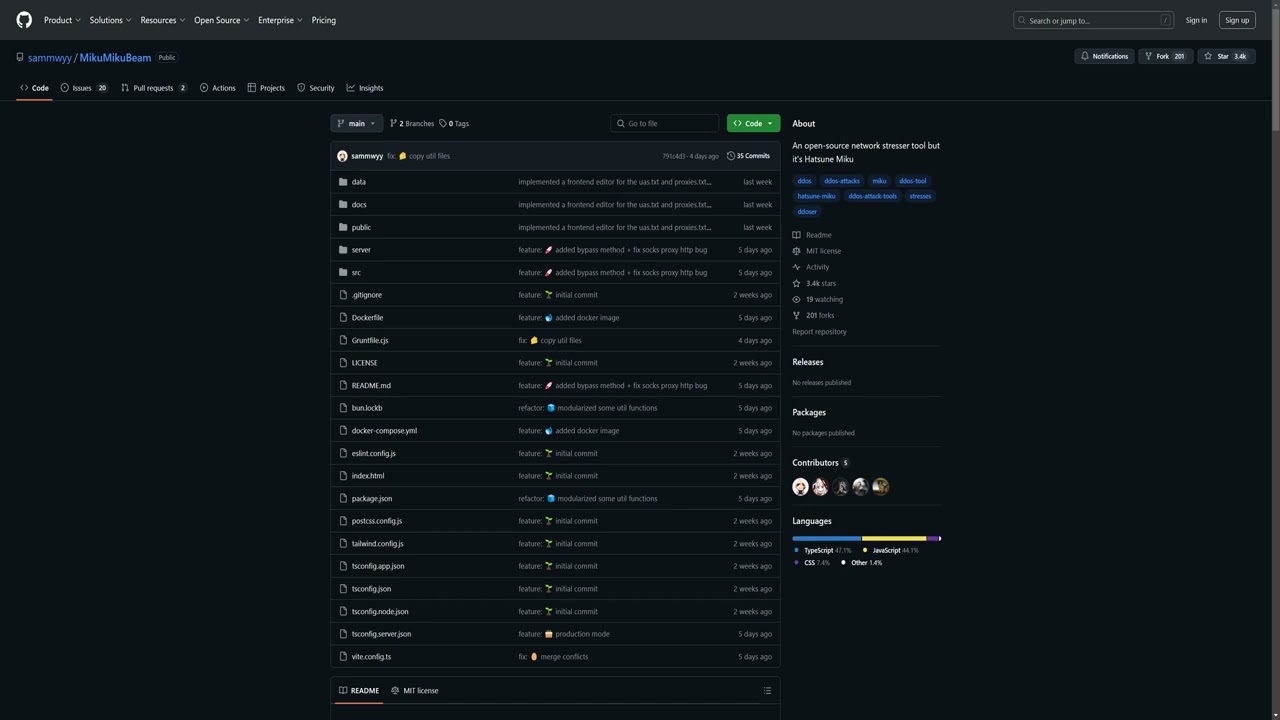The height and width of the screenshot is (720, 1280).
Task: Click the Sign in link
Action: click(1196, 20)
